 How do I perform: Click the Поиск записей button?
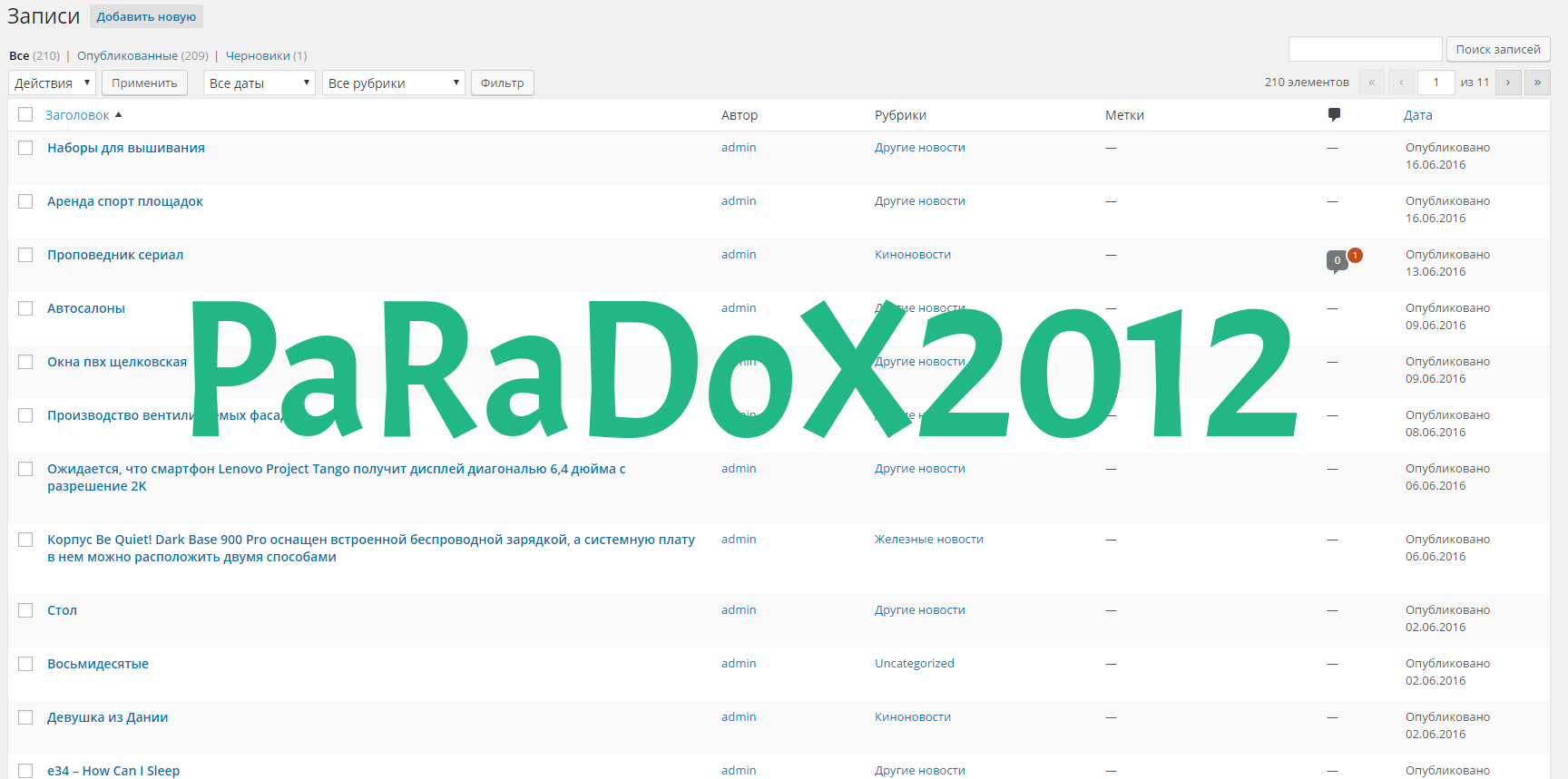[1498, 49]
